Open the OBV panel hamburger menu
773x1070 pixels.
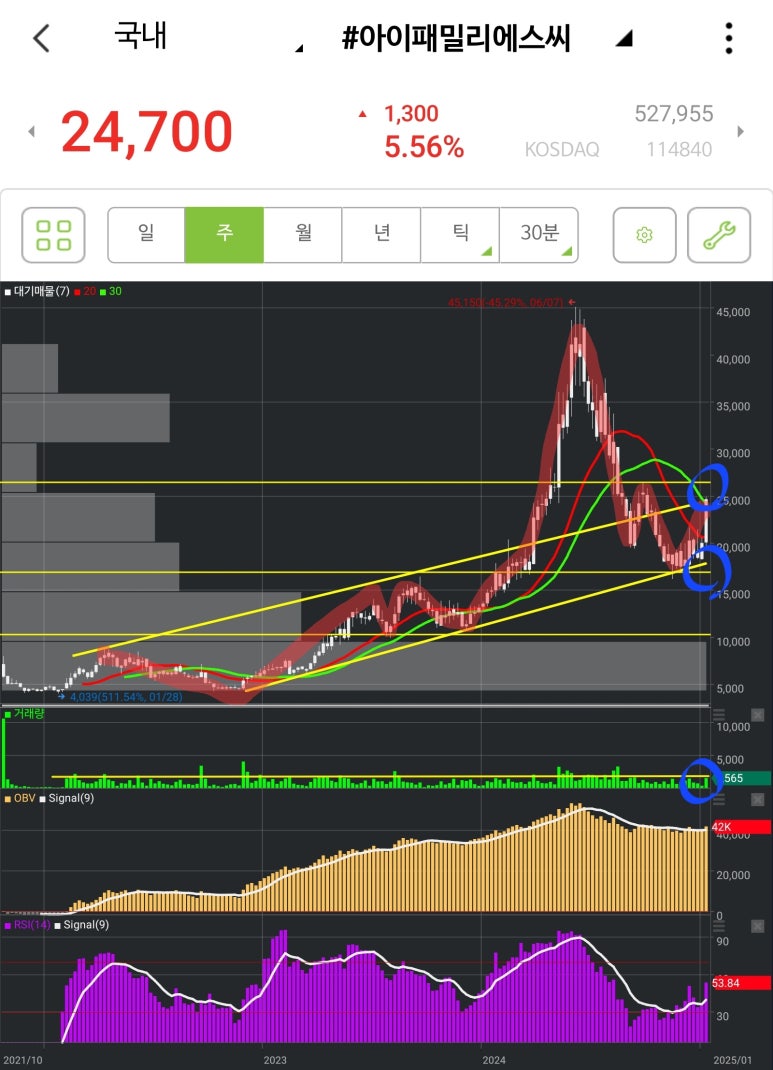click(x=719, y=798)
